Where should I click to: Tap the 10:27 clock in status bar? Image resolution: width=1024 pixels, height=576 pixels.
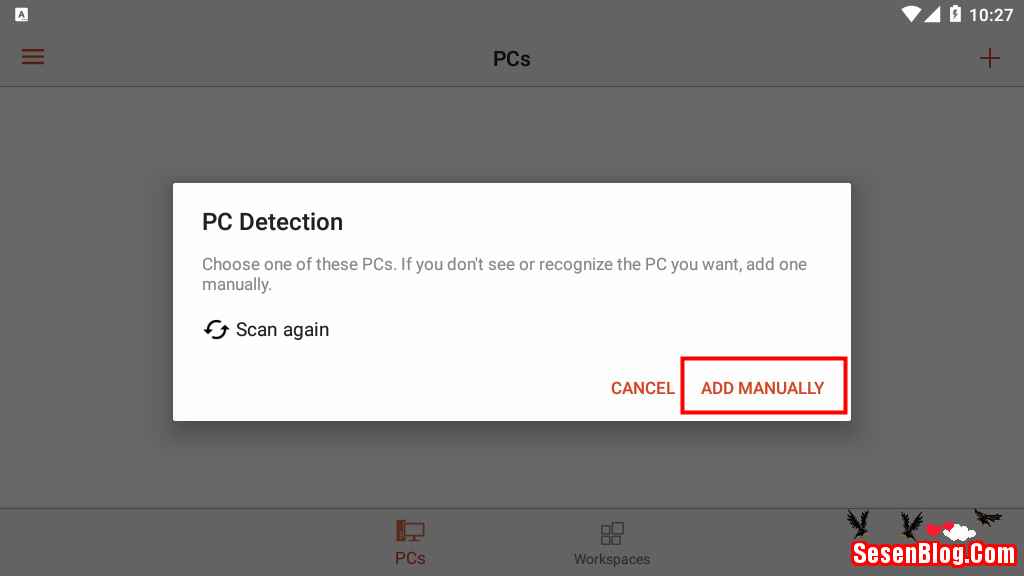point(991,15)
